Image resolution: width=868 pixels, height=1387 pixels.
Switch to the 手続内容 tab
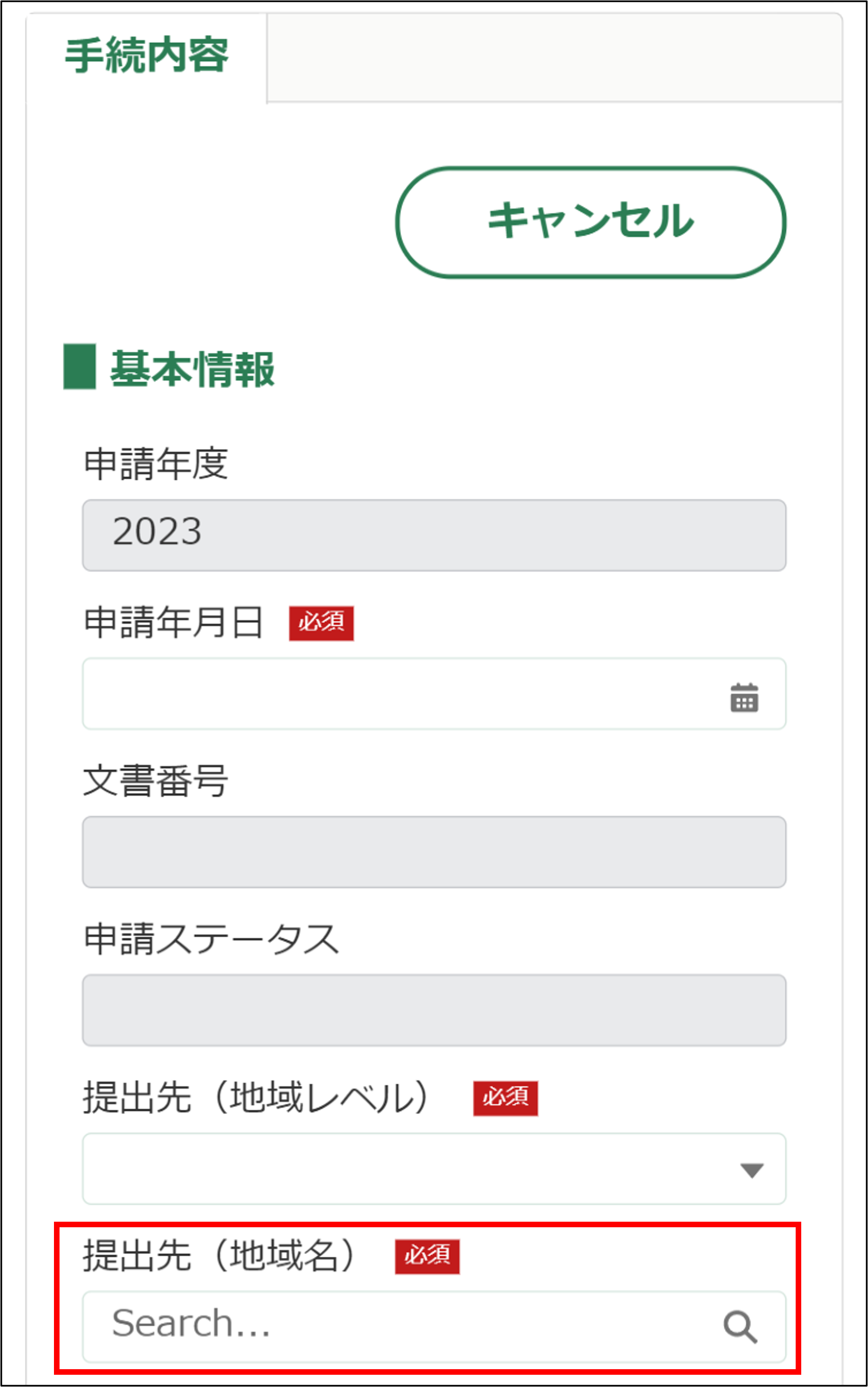pyautogui.click(x=147, y=56)
